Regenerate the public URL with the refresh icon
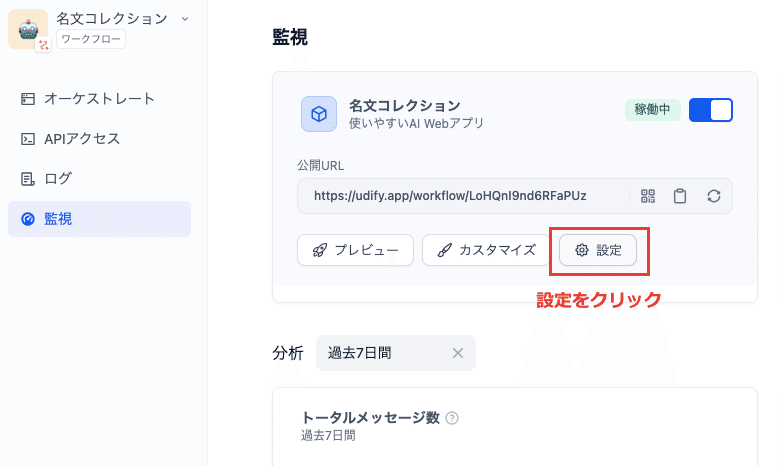The image size is (781, 466). [714, 196]
